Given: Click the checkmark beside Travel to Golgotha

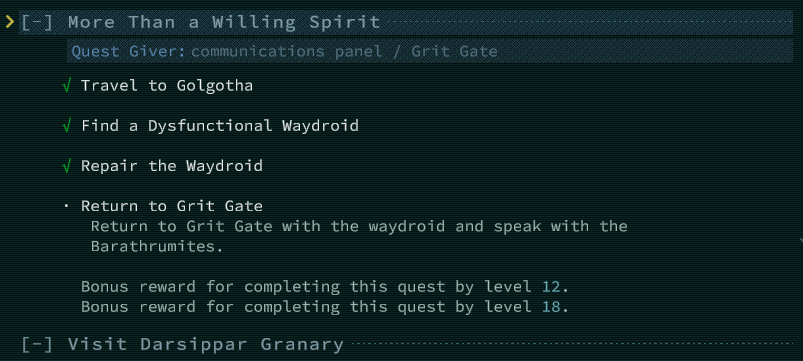Looking at the screenshot, I should pyautogui.click(x=66, y=86).
